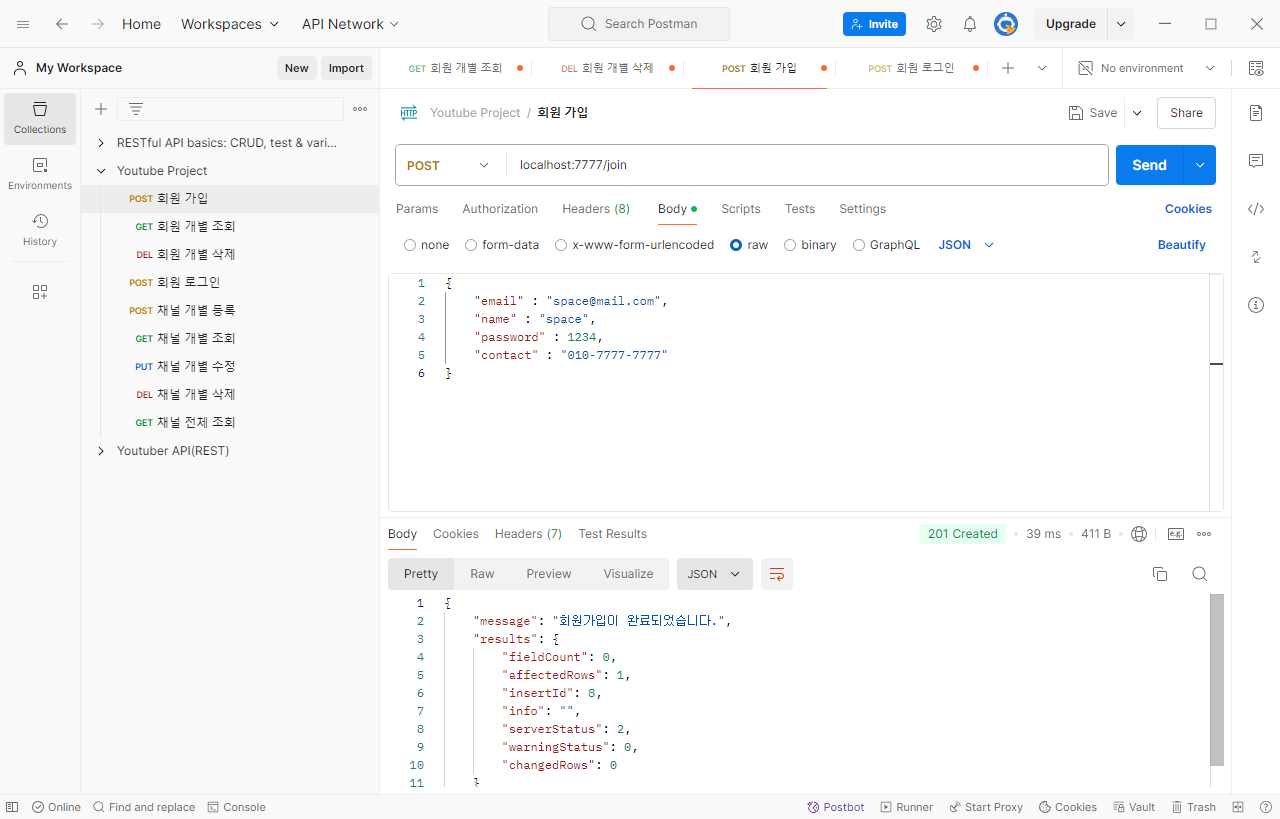The image size is (1280, 819).
Task: Open the Send button options arrow
Action: [x=1200, y=165]
